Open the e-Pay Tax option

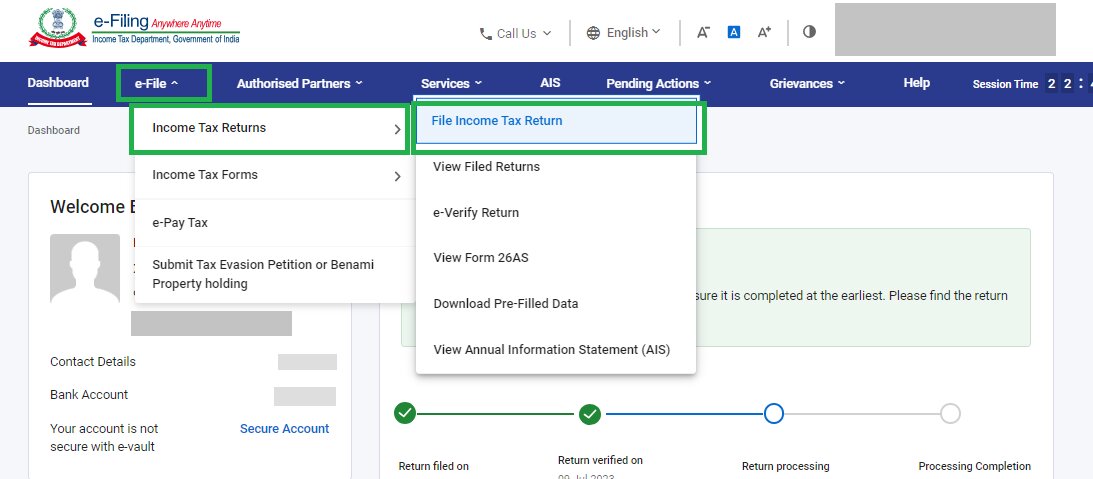click(x=180, y=223)
